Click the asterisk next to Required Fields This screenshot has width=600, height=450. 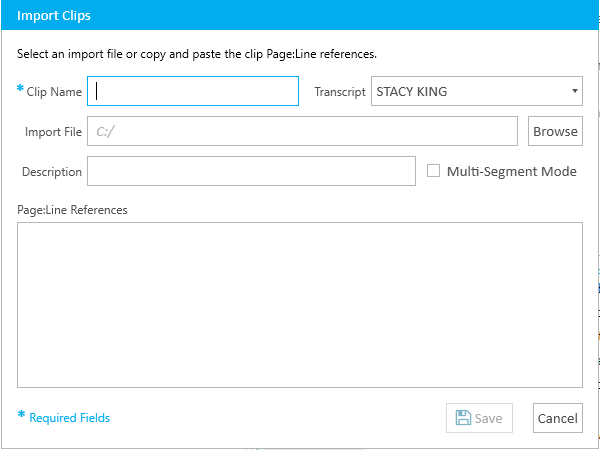click(x=21, y=415)
